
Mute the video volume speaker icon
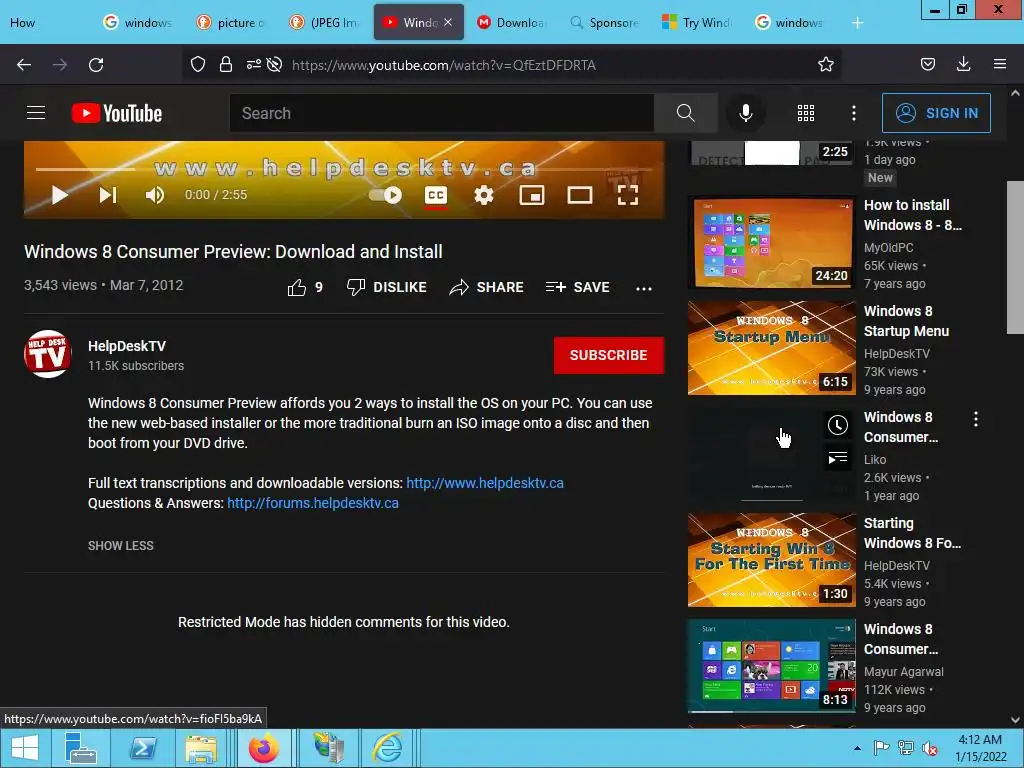[x=155, y=195]
